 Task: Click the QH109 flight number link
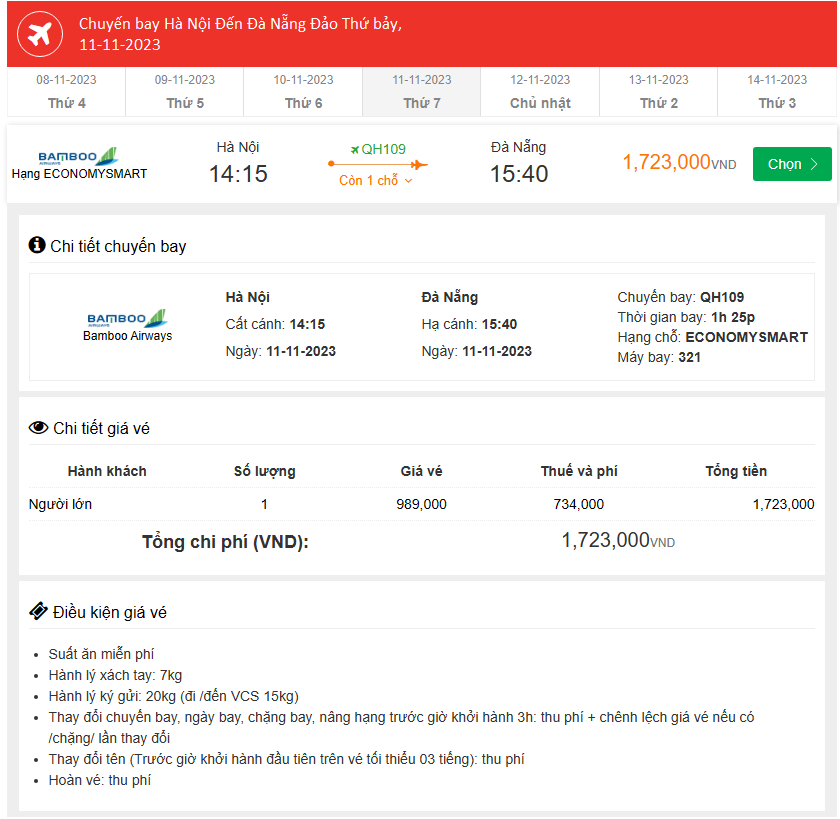coord(384,149)
